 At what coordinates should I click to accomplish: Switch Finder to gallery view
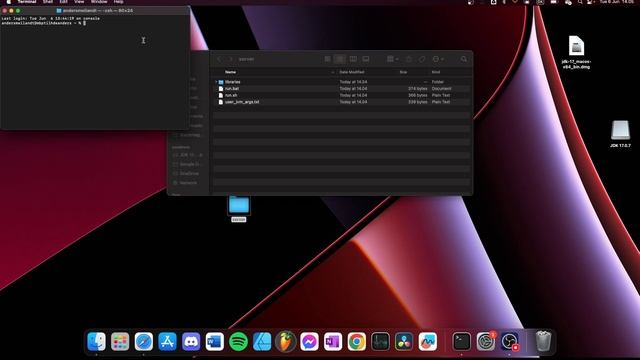pyautogui.click(x=366, y=59)
